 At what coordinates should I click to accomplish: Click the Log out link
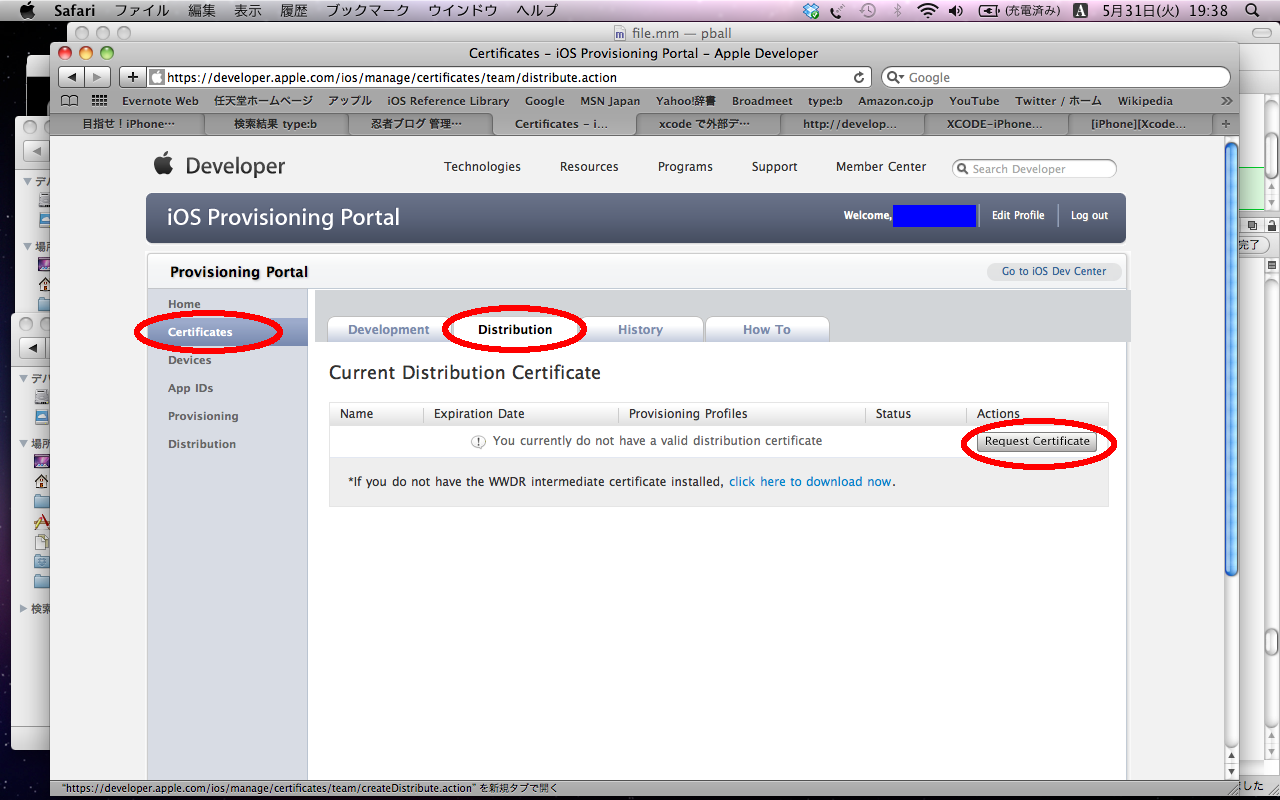tap(1089, 215)
